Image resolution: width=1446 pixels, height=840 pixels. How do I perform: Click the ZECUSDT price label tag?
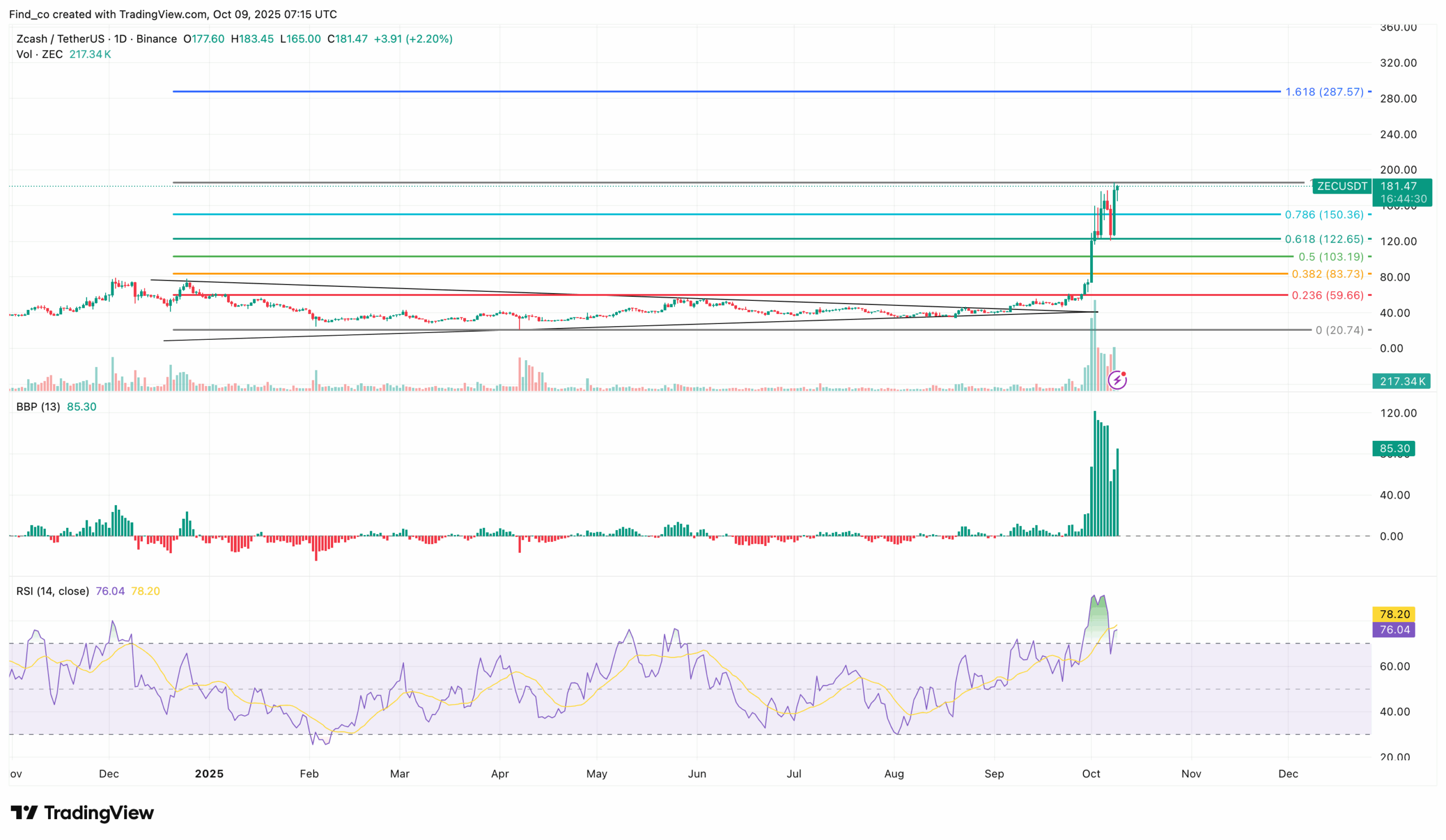(1342, 186)
